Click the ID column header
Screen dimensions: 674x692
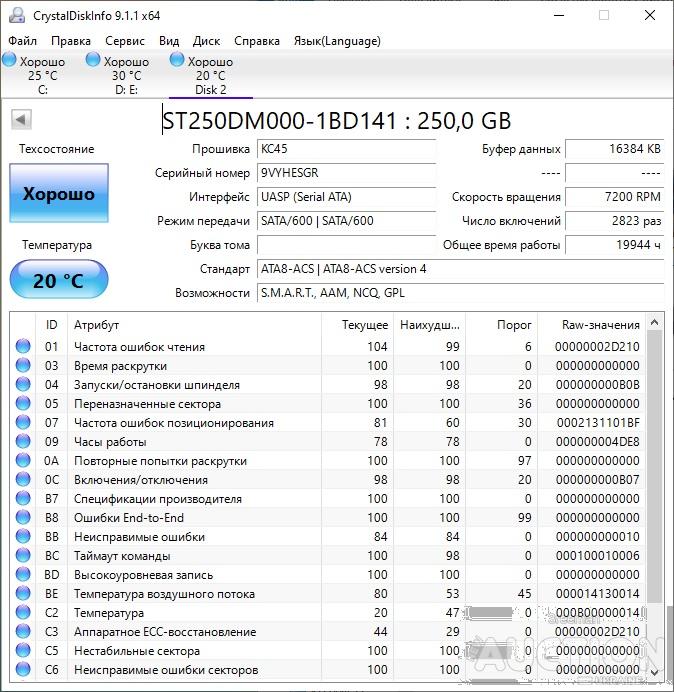[x=51, y=325]
